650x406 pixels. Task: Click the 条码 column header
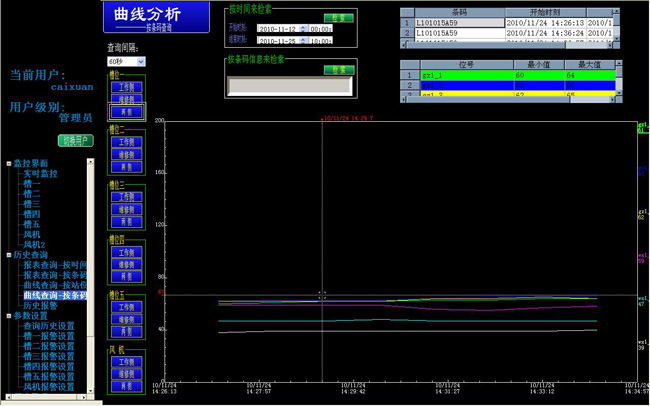(x=460, y=12)
